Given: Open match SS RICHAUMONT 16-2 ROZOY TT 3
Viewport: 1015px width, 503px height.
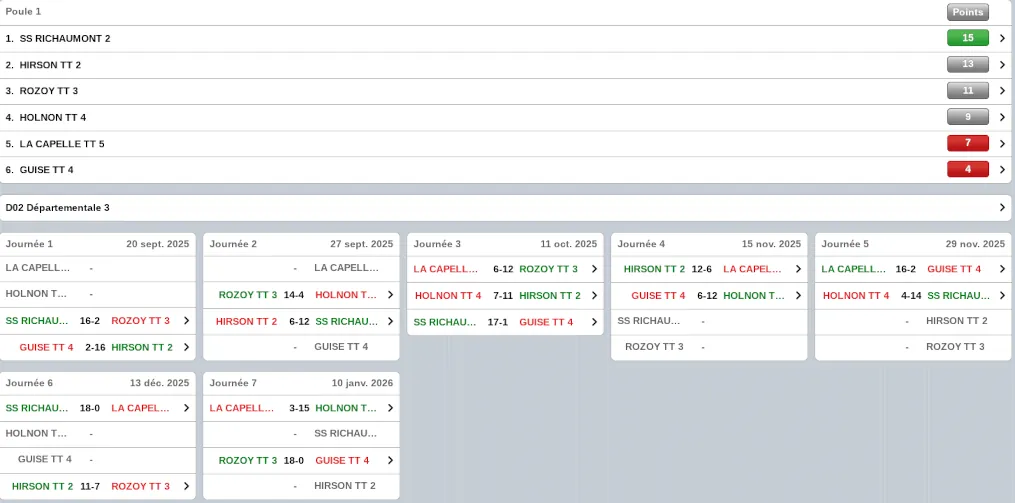Looking at the screenshot, I should click(98, 321).
